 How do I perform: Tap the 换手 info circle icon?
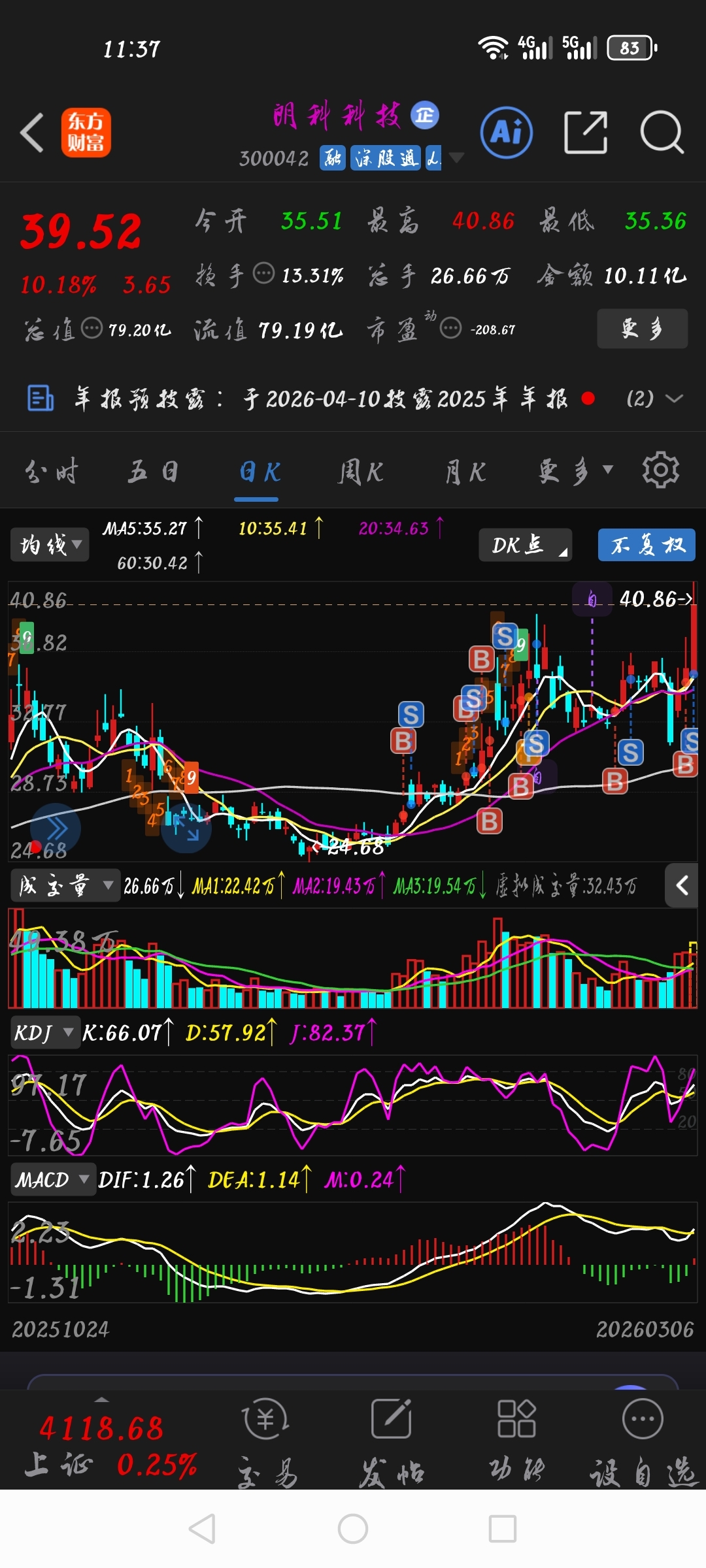(x=263, y=274)
